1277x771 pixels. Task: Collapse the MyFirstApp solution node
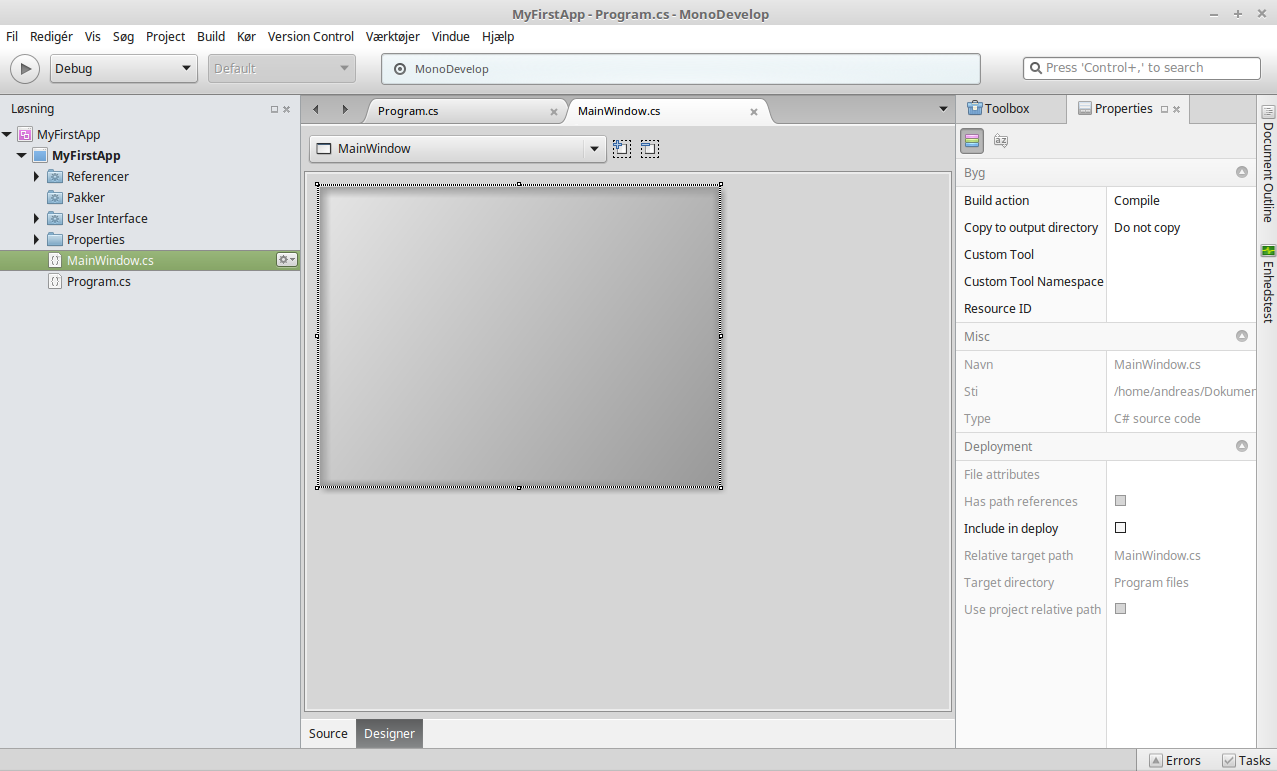8,134
